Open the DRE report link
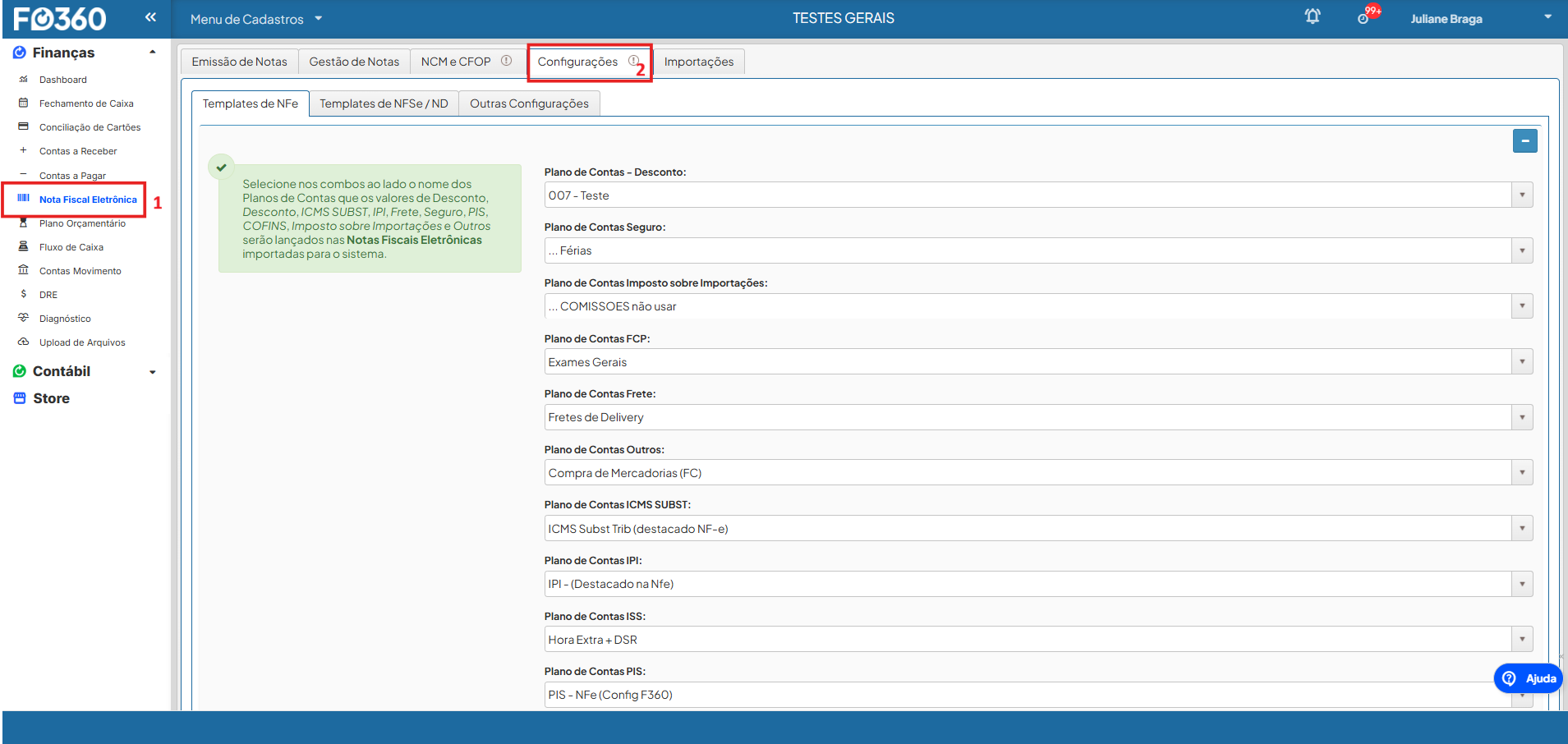Image resolution: width=1568 pixels, height=744 pixels. pyautogui.click(x=48, y=295)
